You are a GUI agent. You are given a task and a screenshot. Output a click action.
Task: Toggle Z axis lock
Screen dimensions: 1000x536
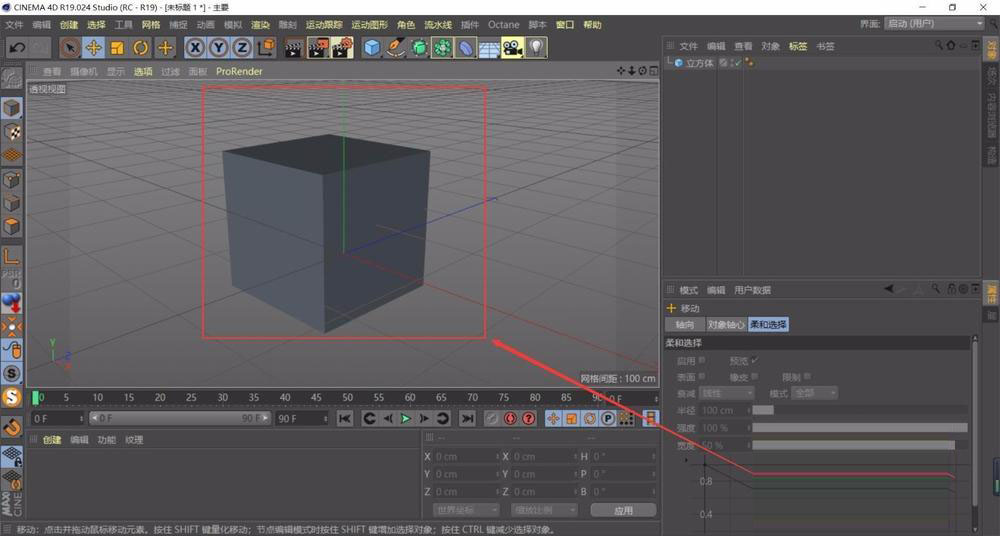pyautogui.click(x=242, y=47)
